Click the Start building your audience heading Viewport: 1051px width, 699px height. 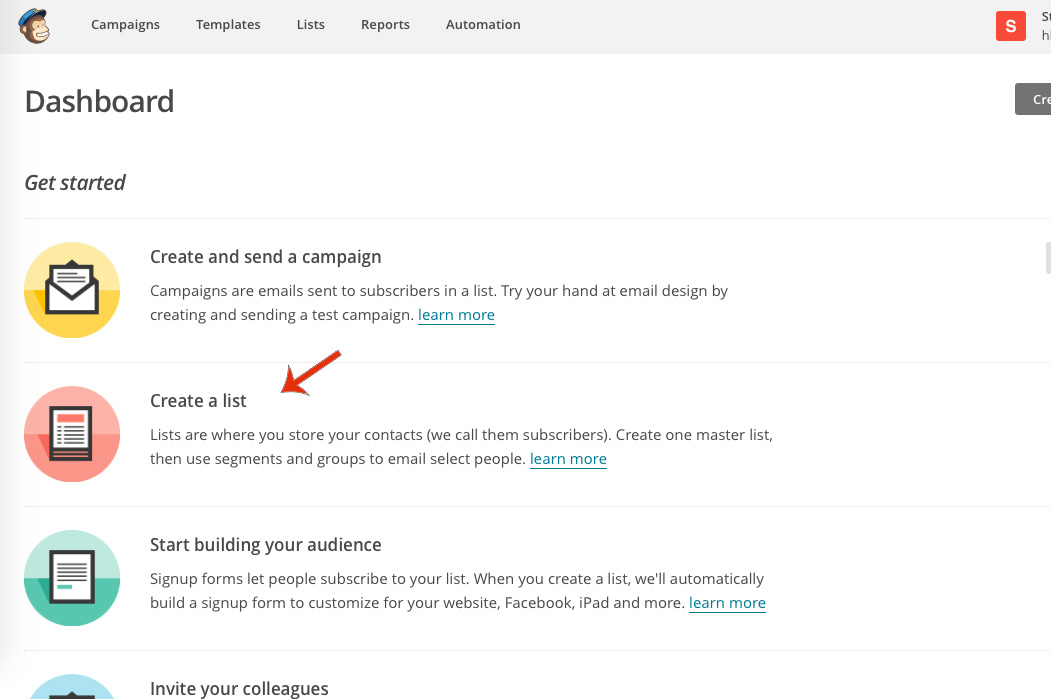265,545
